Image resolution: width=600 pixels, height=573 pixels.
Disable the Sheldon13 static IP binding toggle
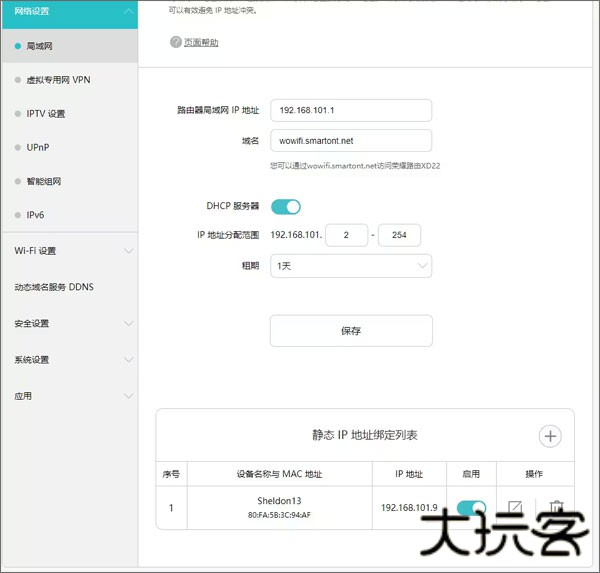click(471, 508)
